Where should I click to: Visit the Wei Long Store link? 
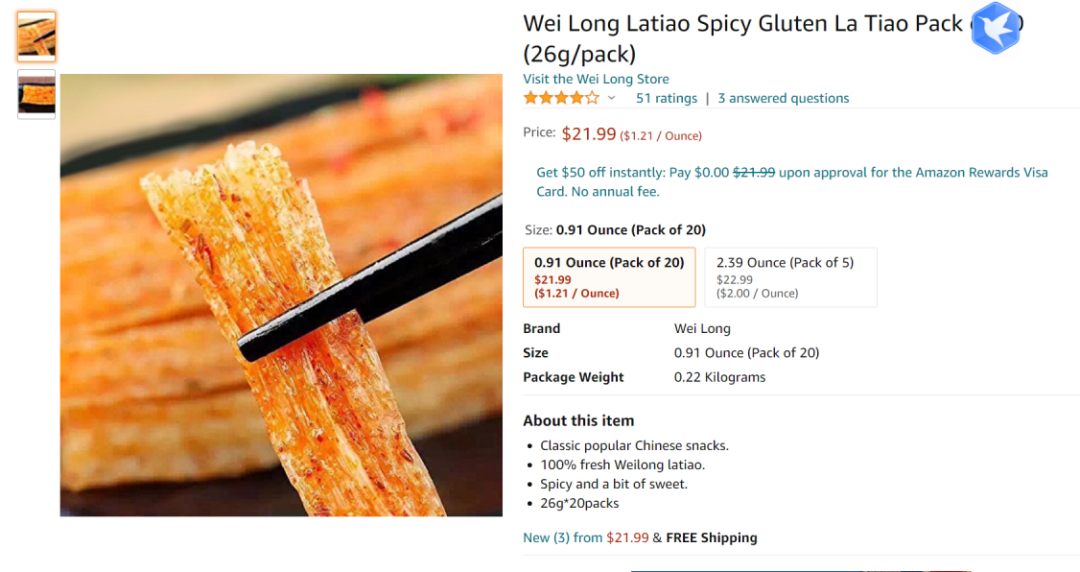click(x=596, y=79)
